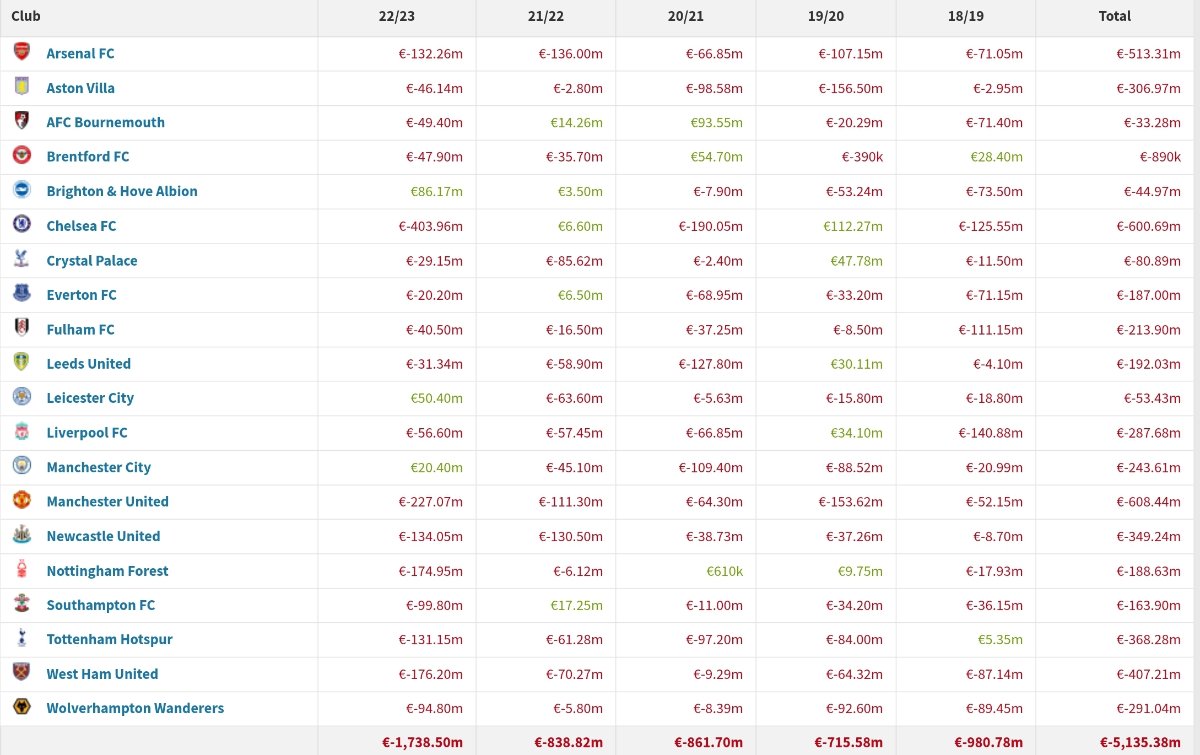This screenshot has height=755, width=1200.
Task: Select Manchester United total €-608.44m
Action: 1149,501
